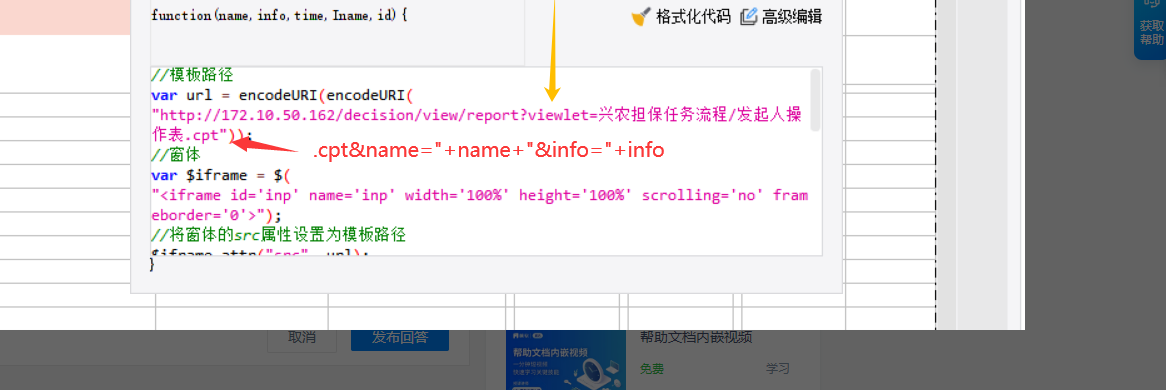Open the 帮助文档内嵌视频 course thumbnail
The image size is (1166, 390).
pyautogui.click(x=566, y=361)
